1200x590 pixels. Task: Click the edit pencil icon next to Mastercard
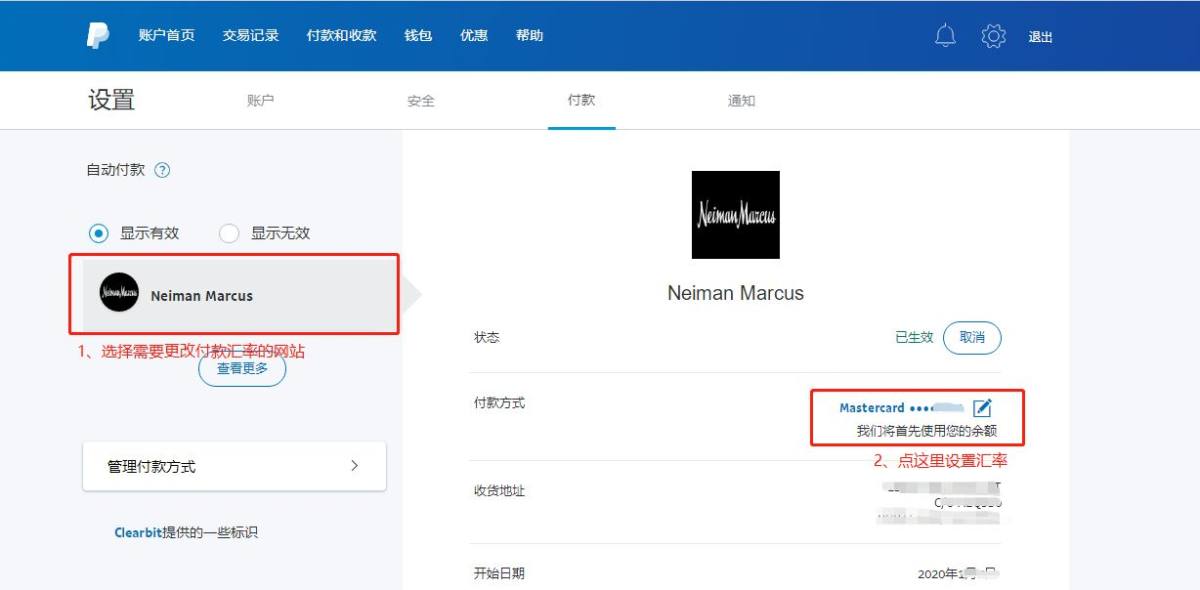(982, 407)
